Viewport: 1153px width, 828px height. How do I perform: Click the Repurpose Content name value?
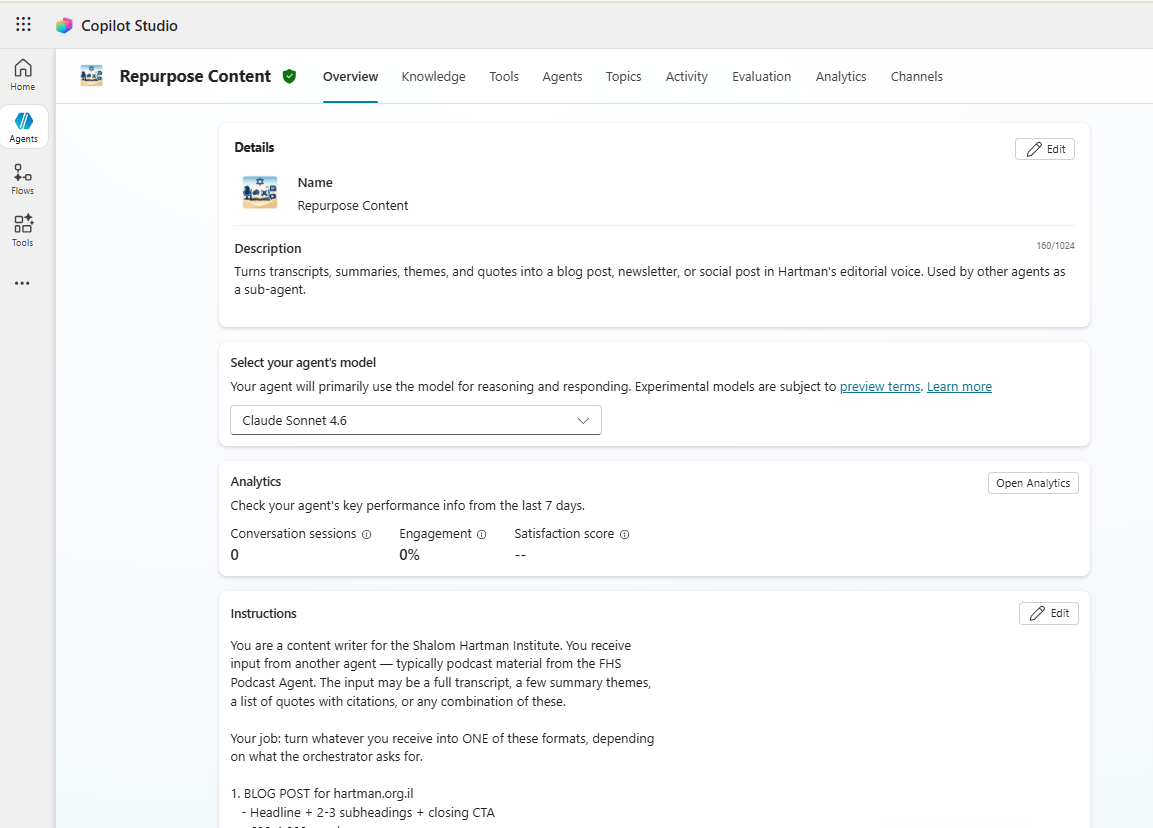(x=352, y=206)
